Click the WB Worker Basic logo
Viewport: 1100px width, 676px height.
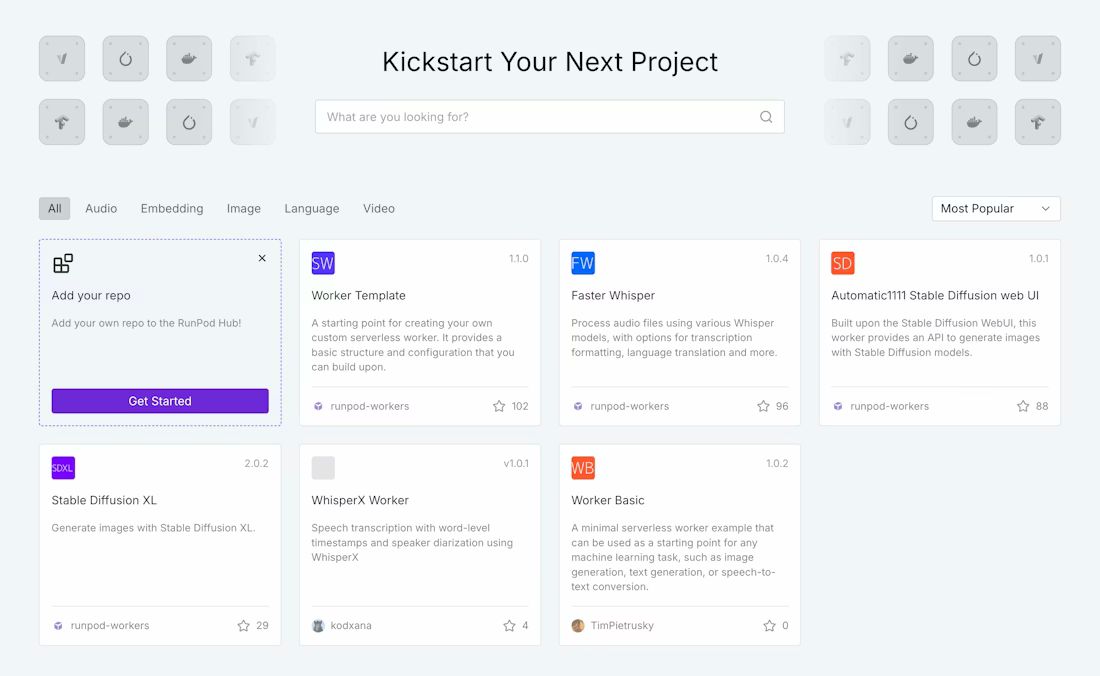pyautogui.click(x=583, y=468)
